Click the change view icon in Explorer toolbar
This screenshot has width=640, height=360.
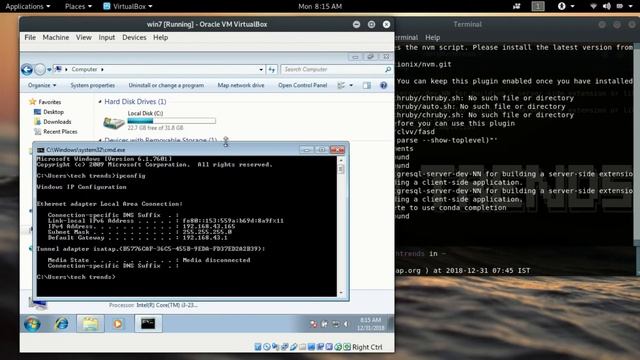(x=341, y=85)
